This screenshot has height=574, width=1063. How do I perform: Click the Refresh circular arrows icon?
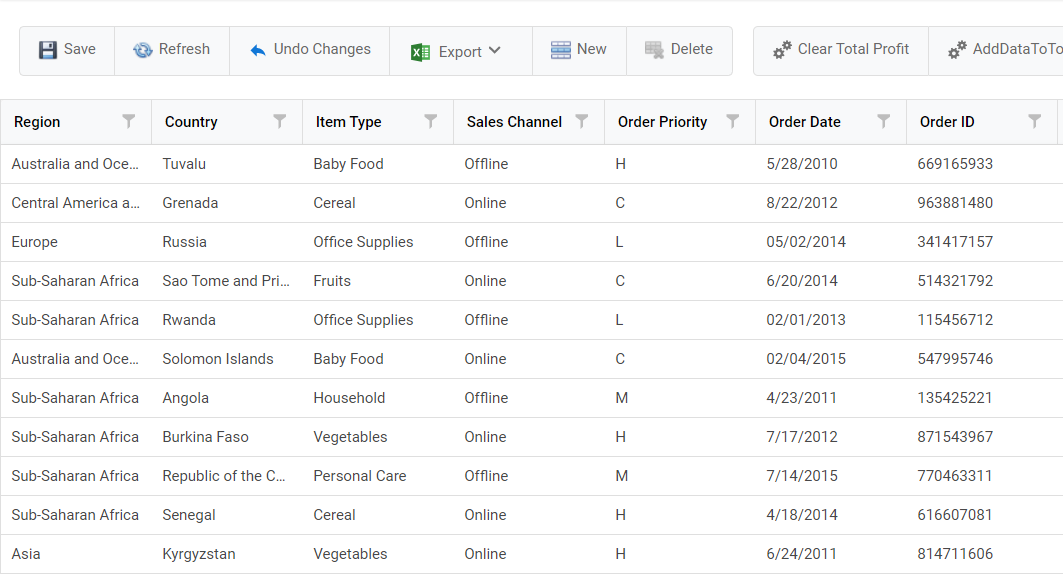pyautogui.click(x=142, y=50)
